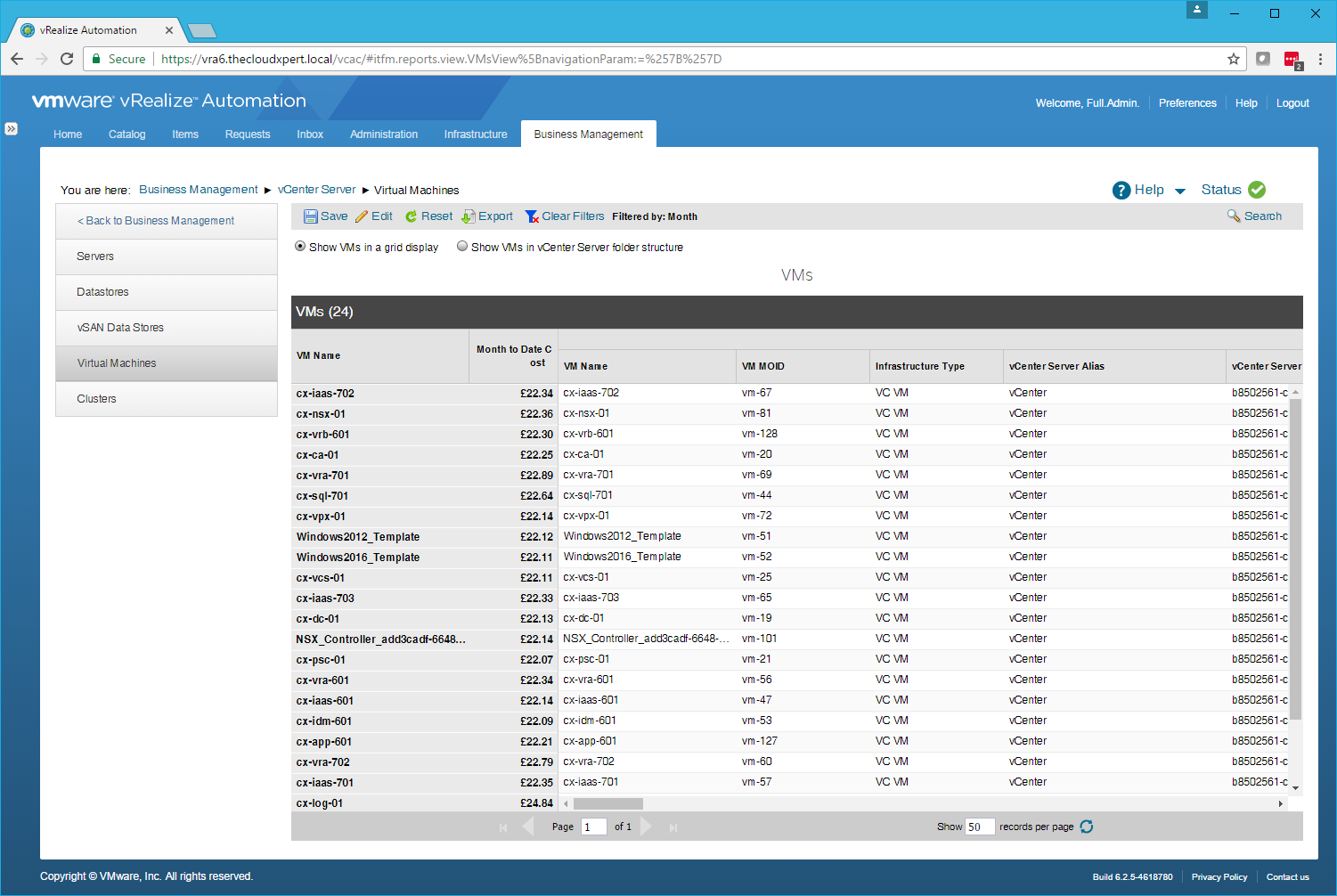Expand the left side panel chevron
Screen dimensions: 1337x896
(11, 128)
